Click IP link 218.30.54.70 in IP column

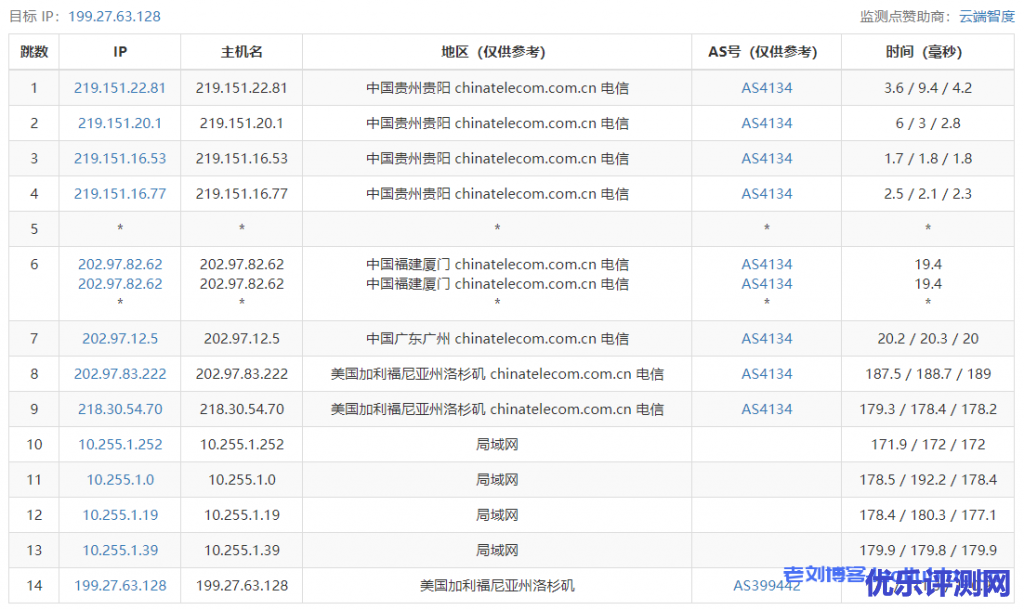(120, 409)
